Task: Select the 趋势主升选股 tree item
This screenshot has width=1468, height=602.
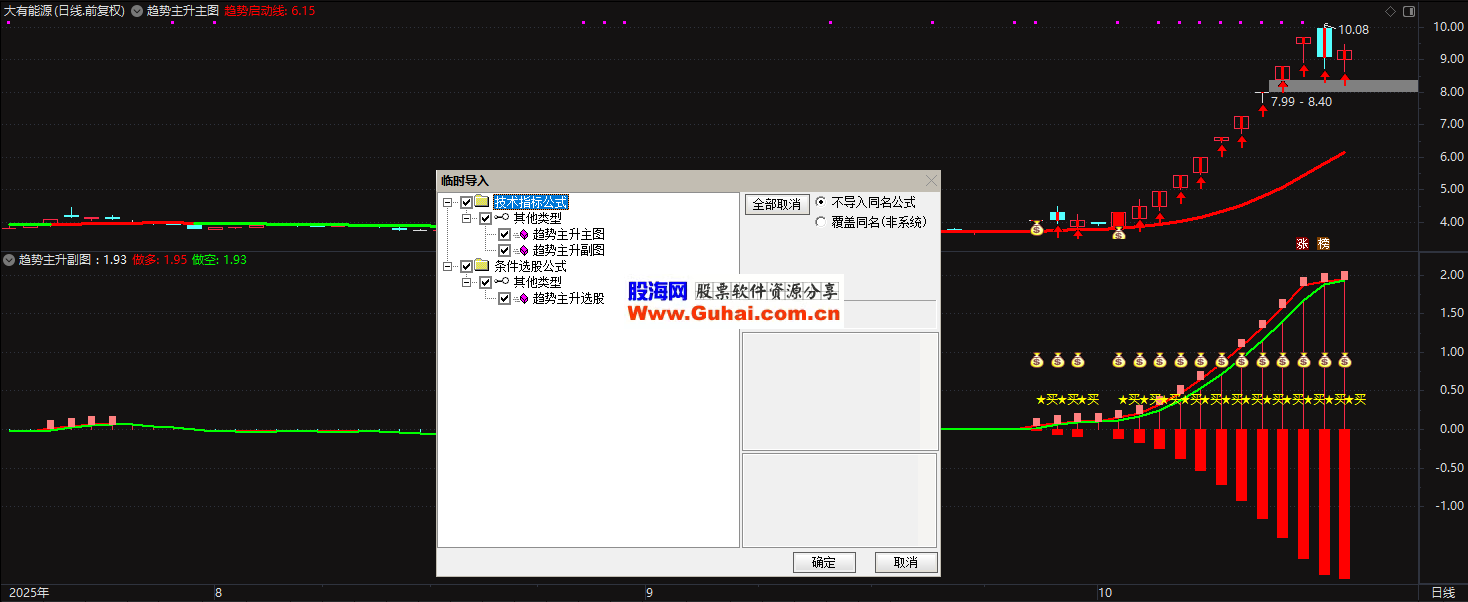Action: click(568, 298)
